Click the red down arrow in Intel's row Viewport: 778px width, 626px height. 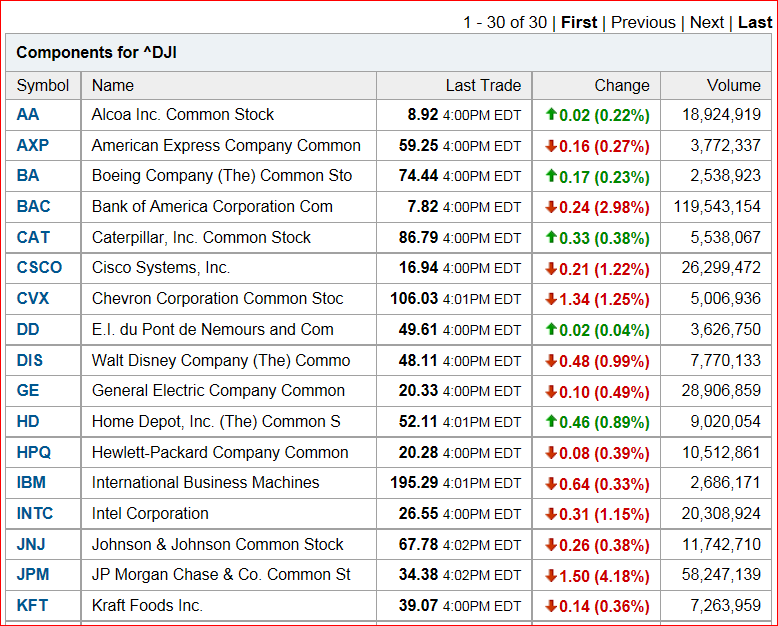(551, 514)
